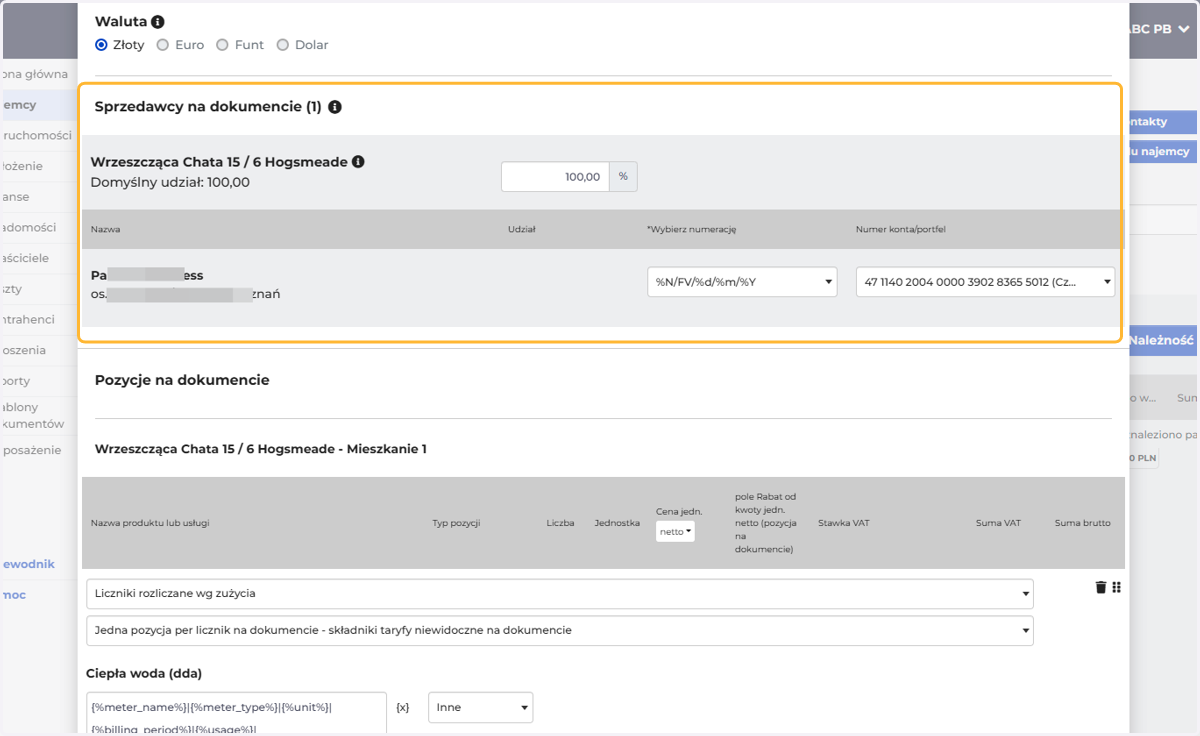Click the Cena jedn. column header label
Image resolution: width=1200 pixels, height=736 pixels.
tap(679, 511)
